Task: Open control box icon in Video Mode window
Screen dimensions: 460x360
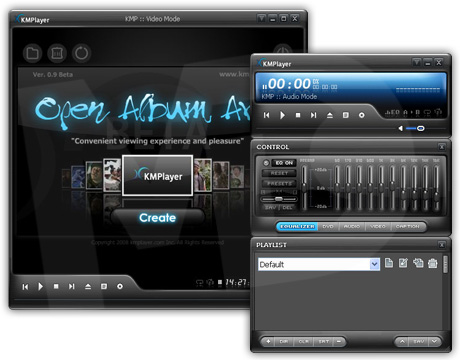Action: coord(120,286)
